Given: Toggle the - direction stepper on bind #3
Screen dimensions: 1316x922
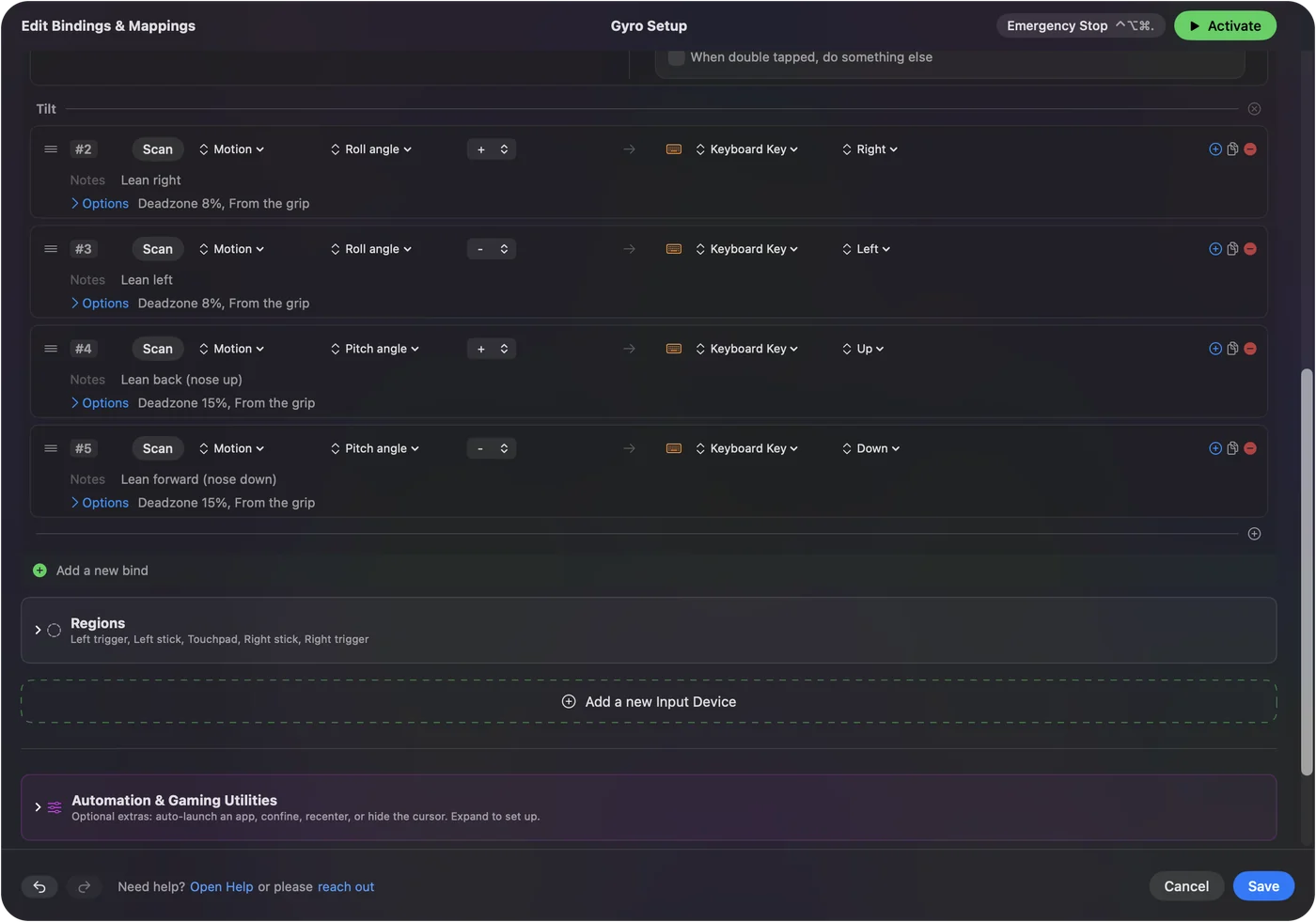Looking at the screenshot, I should click(x=492, y=249).
